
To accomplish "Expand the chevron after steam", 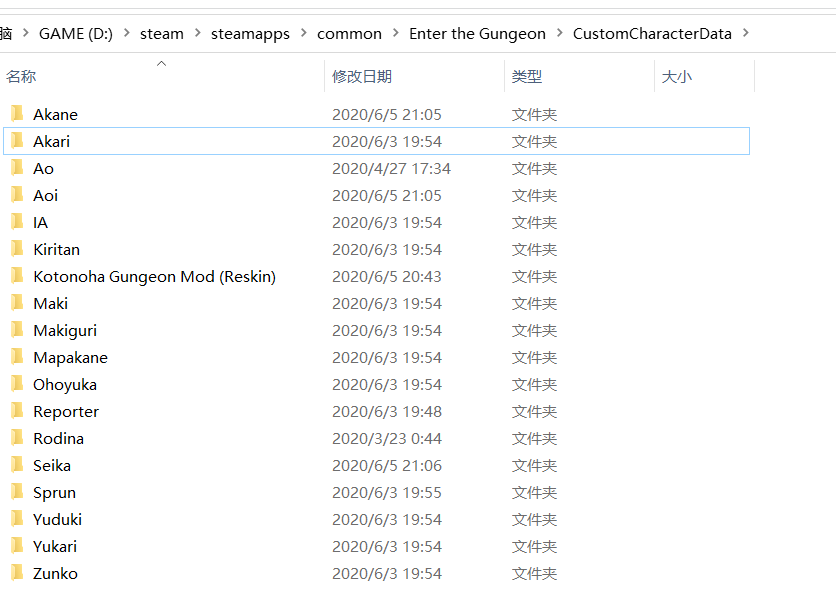I will point(197,33).
